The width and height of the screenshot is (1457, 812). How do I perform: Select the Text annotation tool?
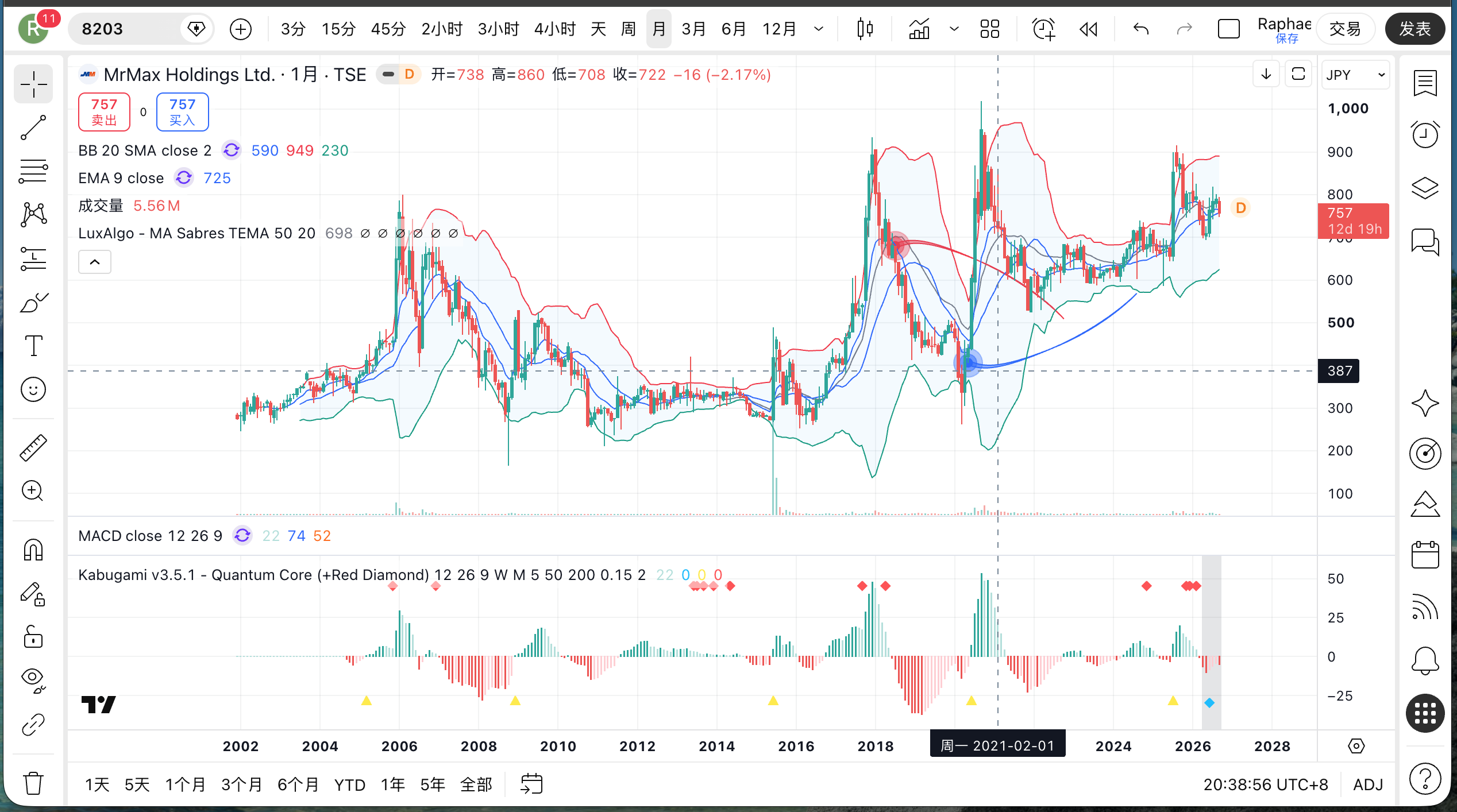tap(33, 346)
